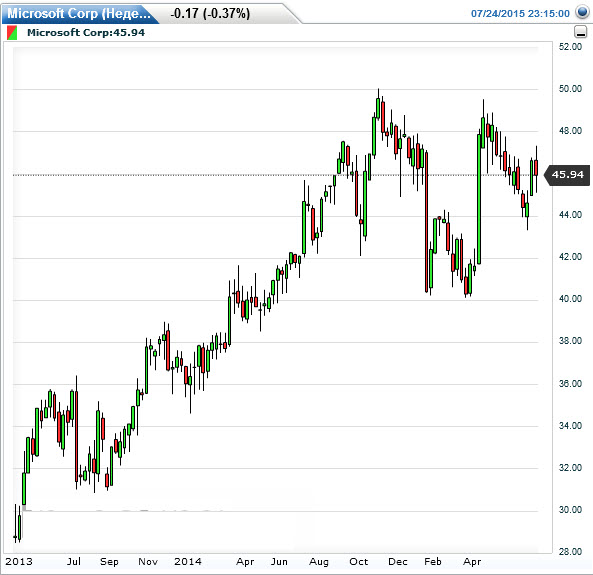
Task: Click the minimize panel icon below the globe
Action: (580, 32)
